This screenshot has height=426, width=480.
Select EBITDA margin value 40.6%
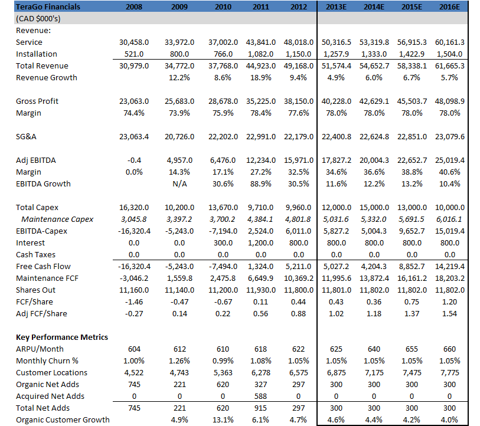point(449,172)
